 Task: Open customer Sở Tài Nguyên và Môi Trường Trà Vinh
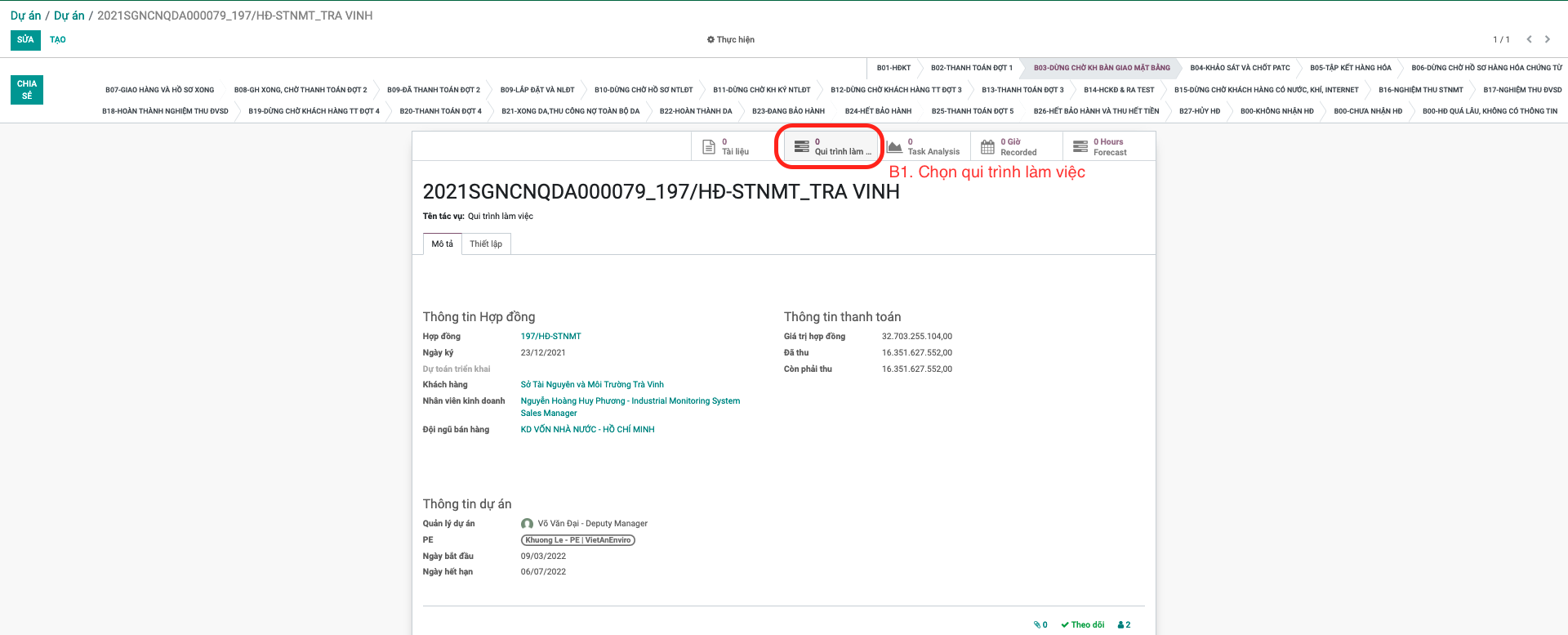pyautogui.click(x=592, y=385)
